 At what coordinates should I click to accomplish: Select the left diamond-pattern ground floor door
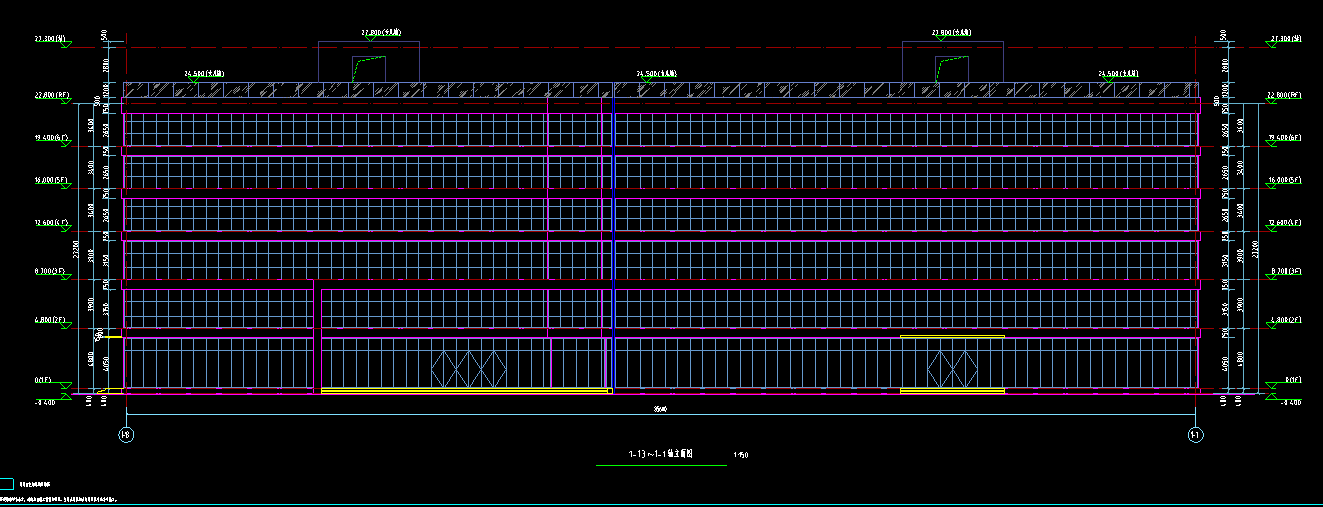tap(469, 368)
